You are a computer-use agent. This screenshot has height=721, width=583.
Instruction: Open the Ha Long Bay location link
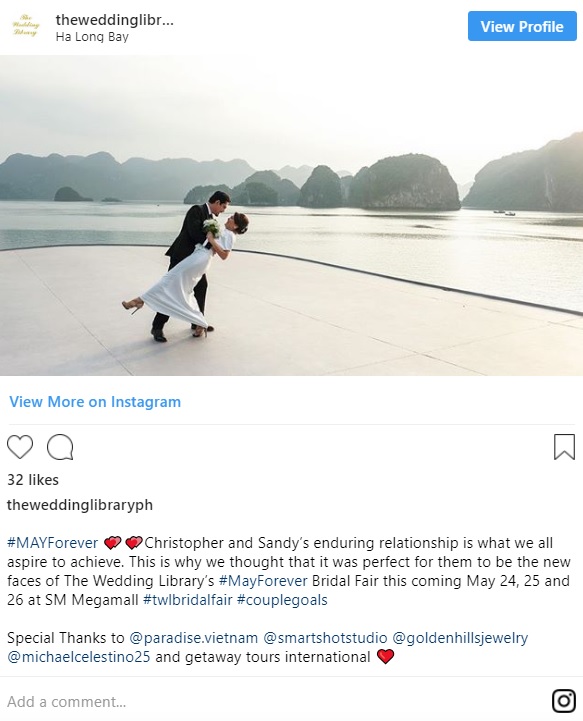pos(92,37)
